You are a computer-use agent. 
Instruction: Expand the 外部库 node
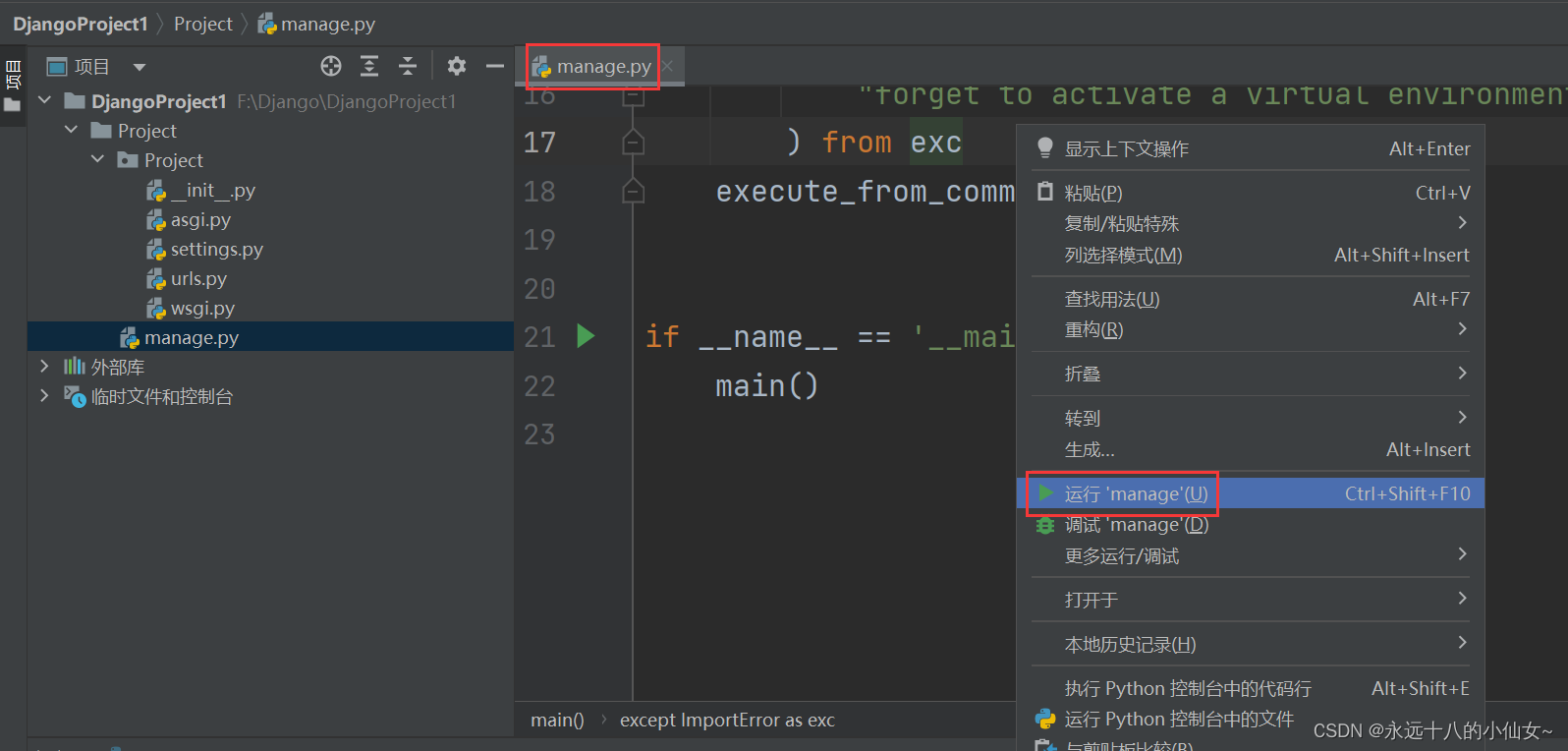click(x=44, y=366)
